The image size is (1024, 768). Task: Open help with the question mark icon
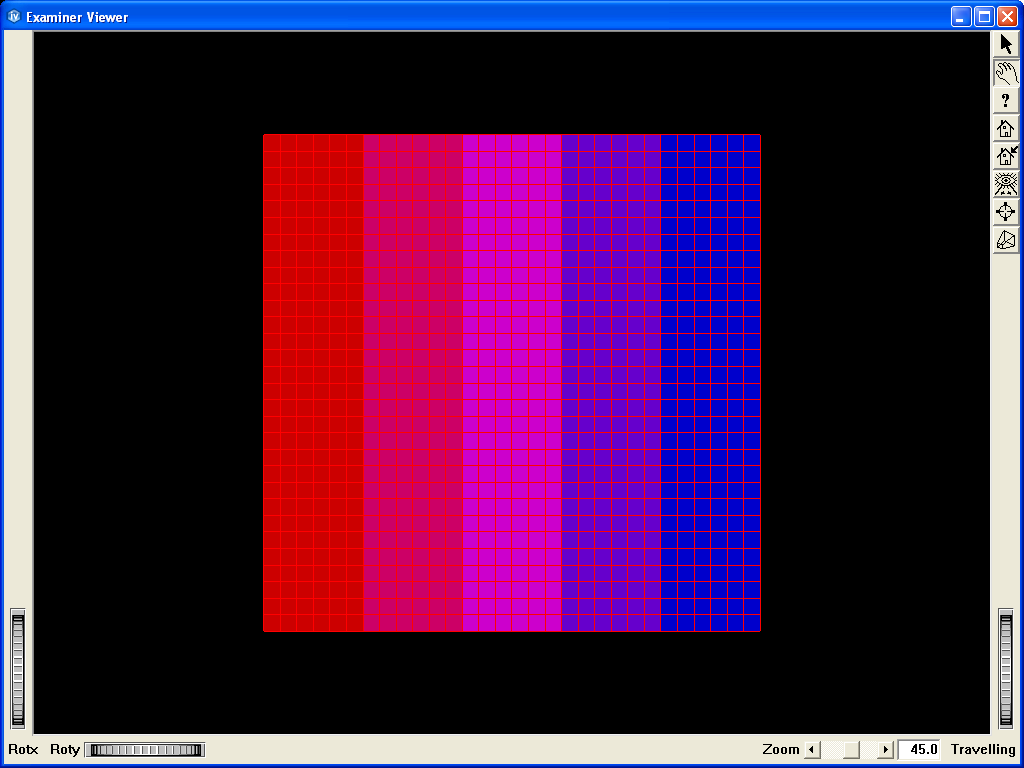[x=1006, y=100]
